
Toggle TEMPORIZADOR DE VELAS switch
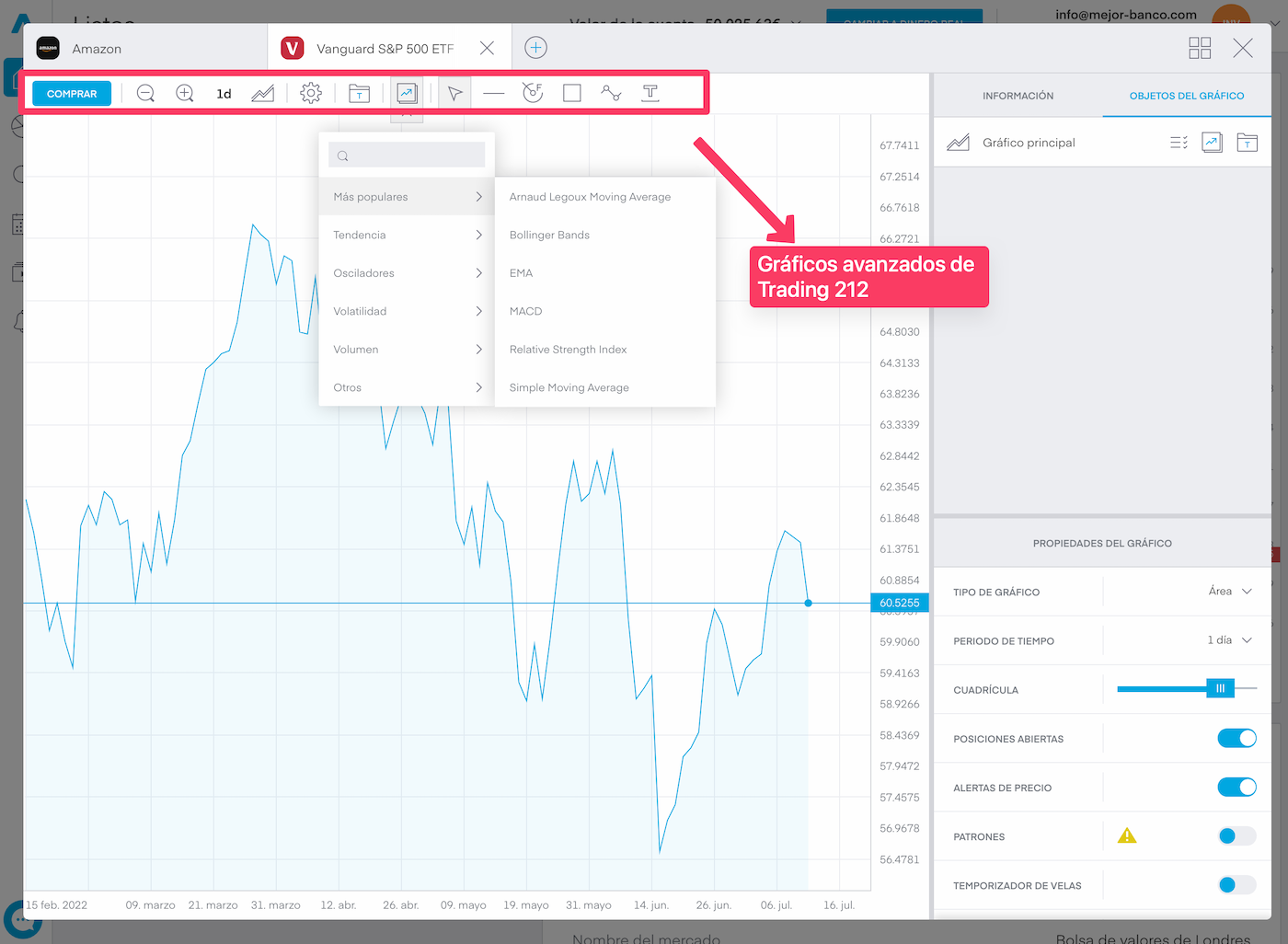(1236, 884)
